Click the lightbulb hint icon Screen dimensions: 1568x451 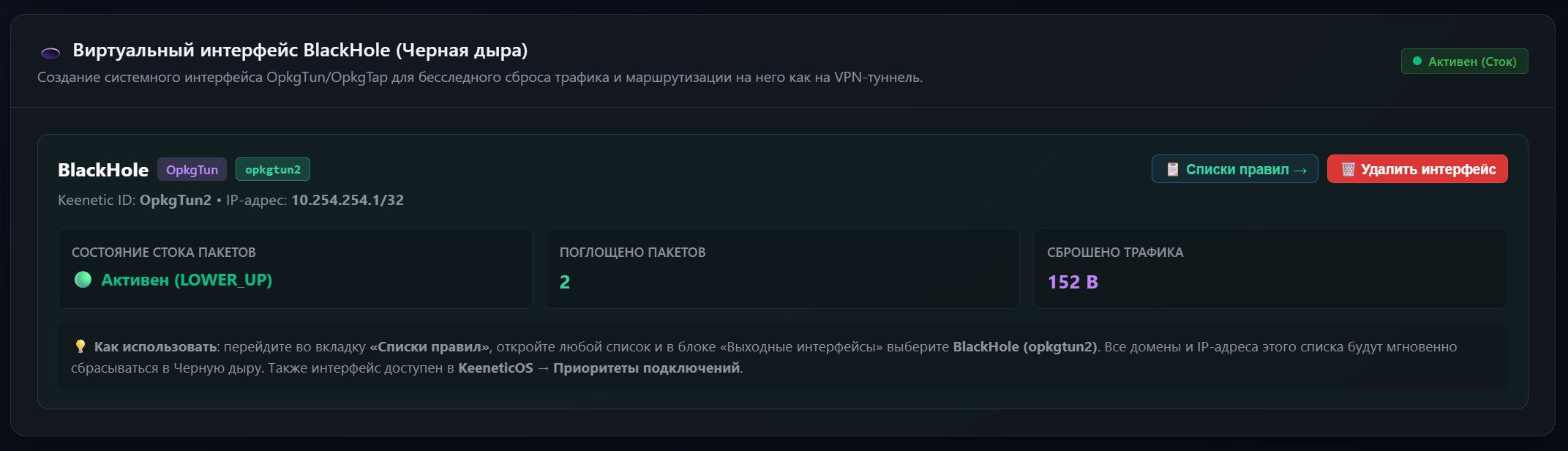pyautogui.click(x=80, y=346)
